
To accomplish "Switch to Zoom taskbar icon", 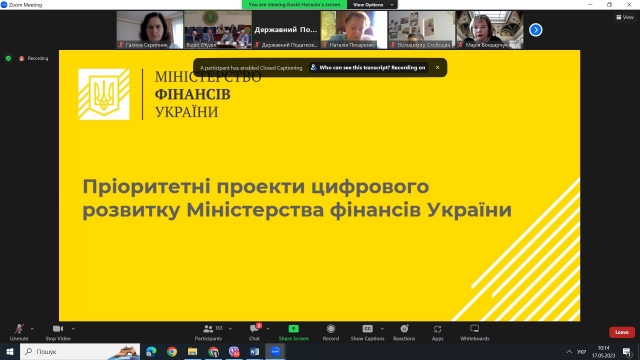I will coord(276,351).
